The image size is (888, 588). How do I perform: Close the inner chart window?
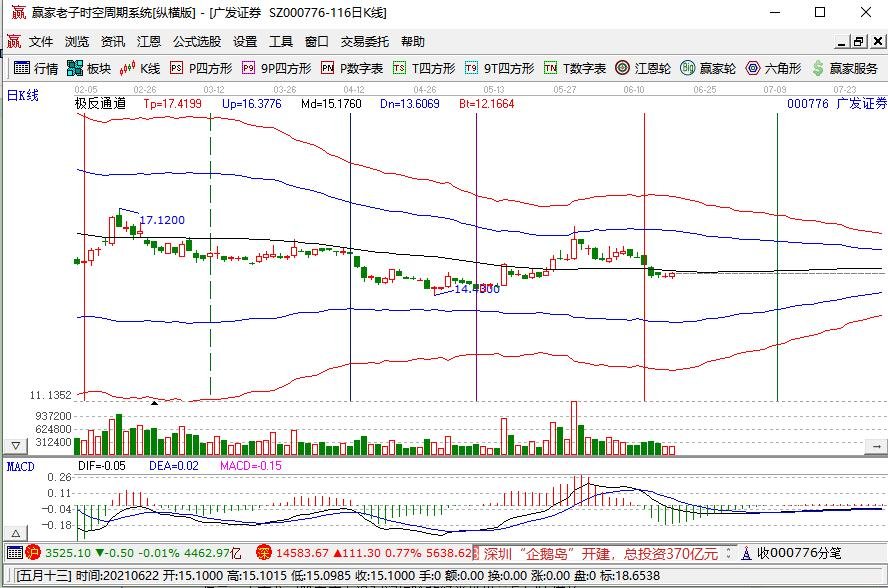[877, 42]
